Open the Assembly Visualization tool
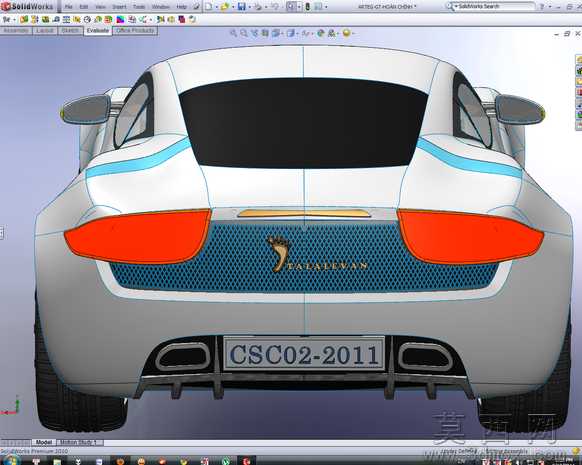 pyautogui.click(x=98, y=19)
